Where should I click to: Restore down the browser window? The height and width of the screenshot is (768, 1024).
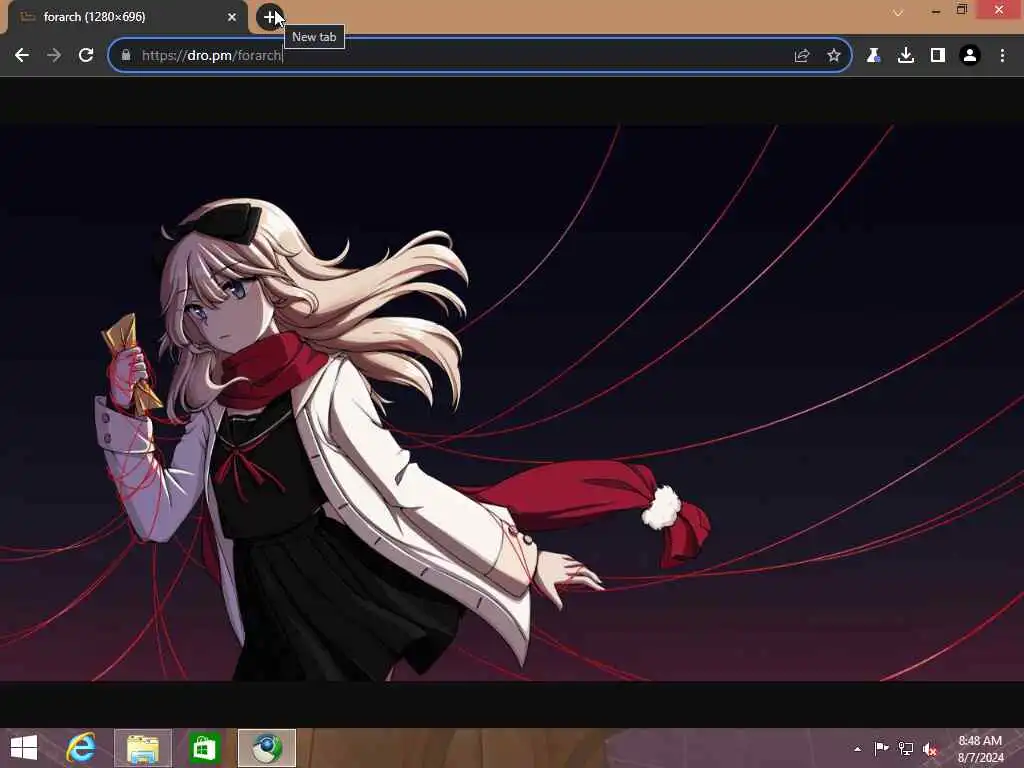click(x=962, y=10)
